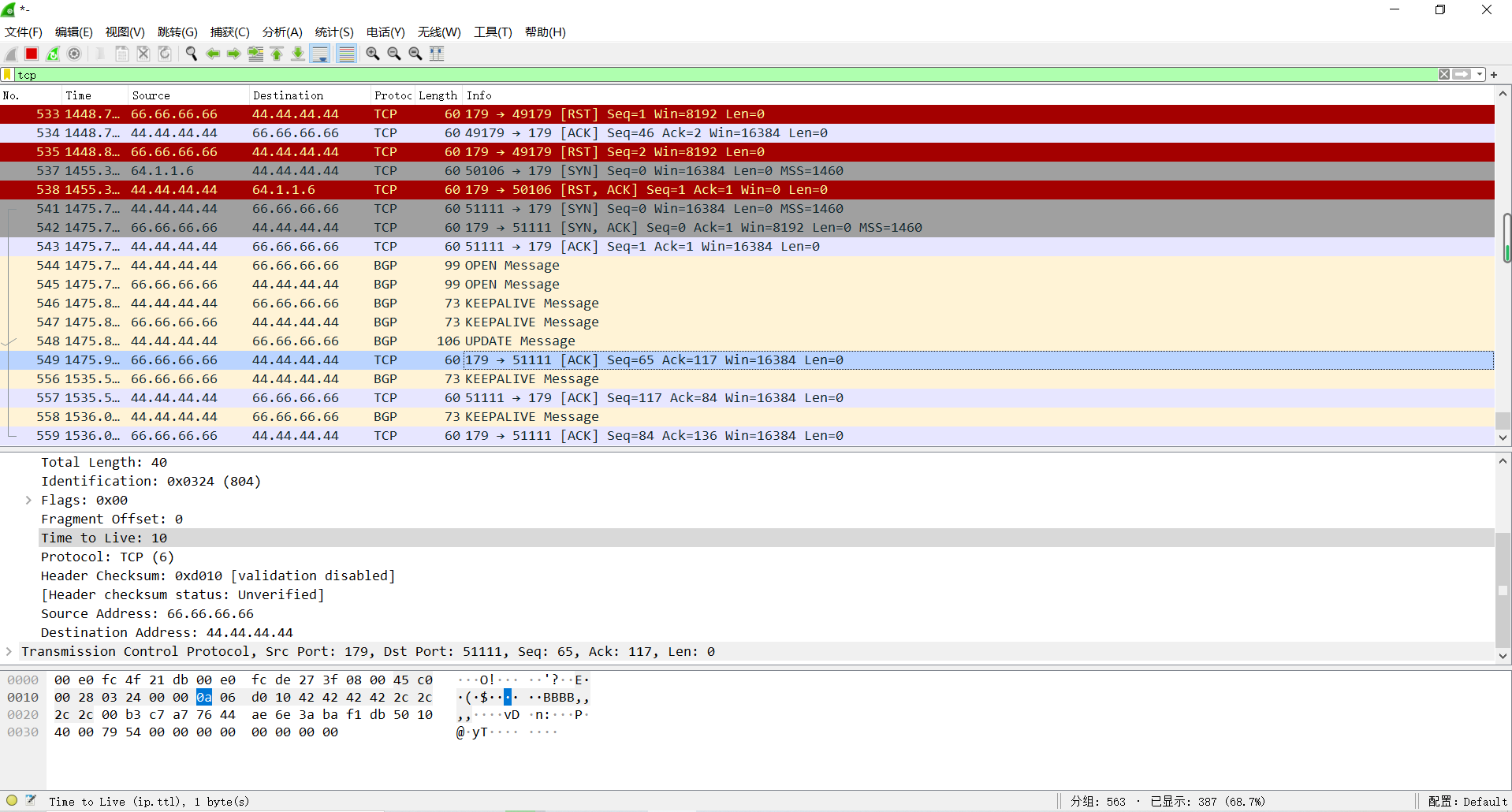Sort by the Source column header
Screen dimensions: 1512x812
pyautogui.click(x=190, y=95)
